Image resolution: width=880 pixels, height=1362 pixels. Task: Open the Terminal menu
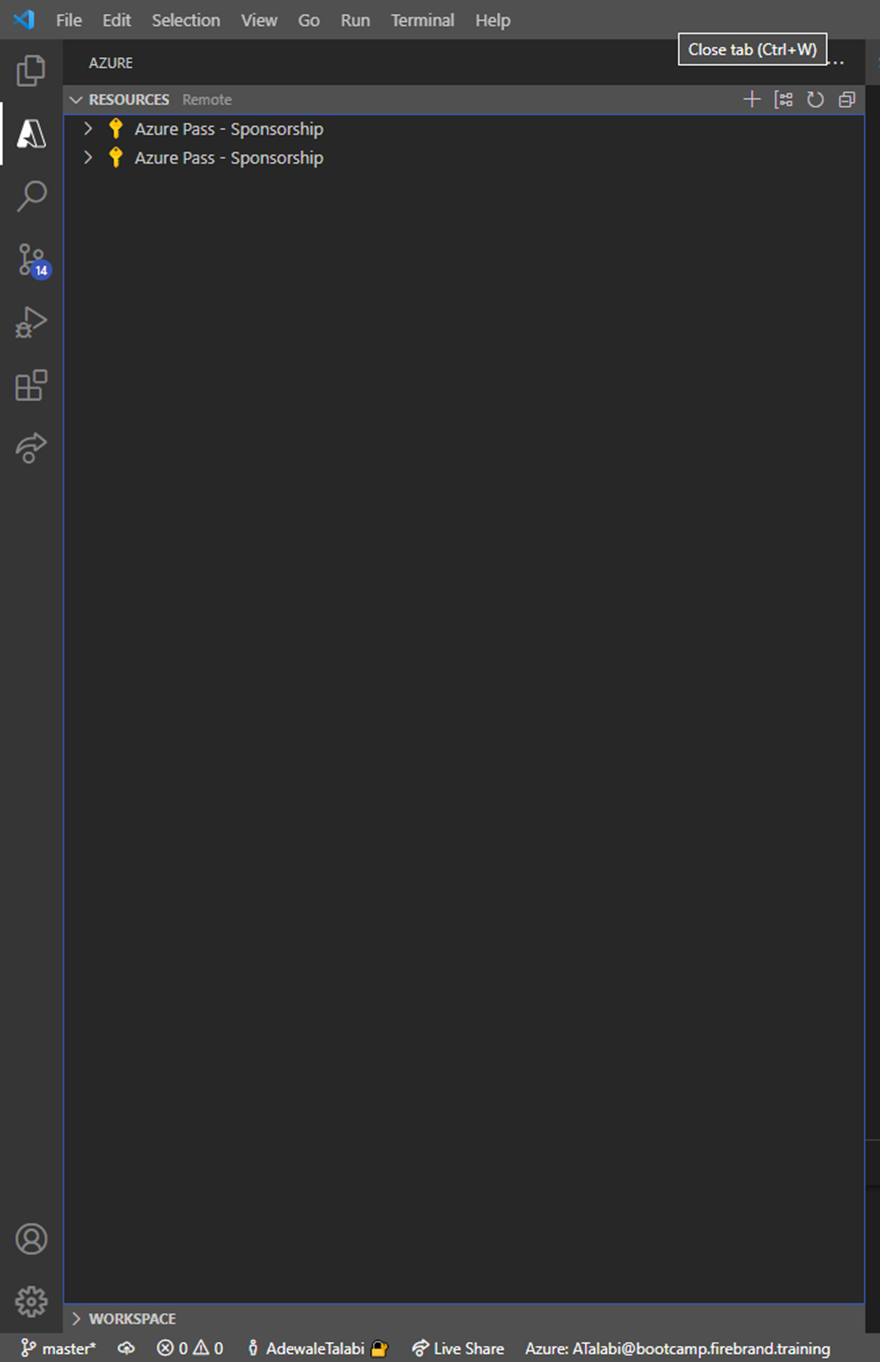click(x=422, y=20)
